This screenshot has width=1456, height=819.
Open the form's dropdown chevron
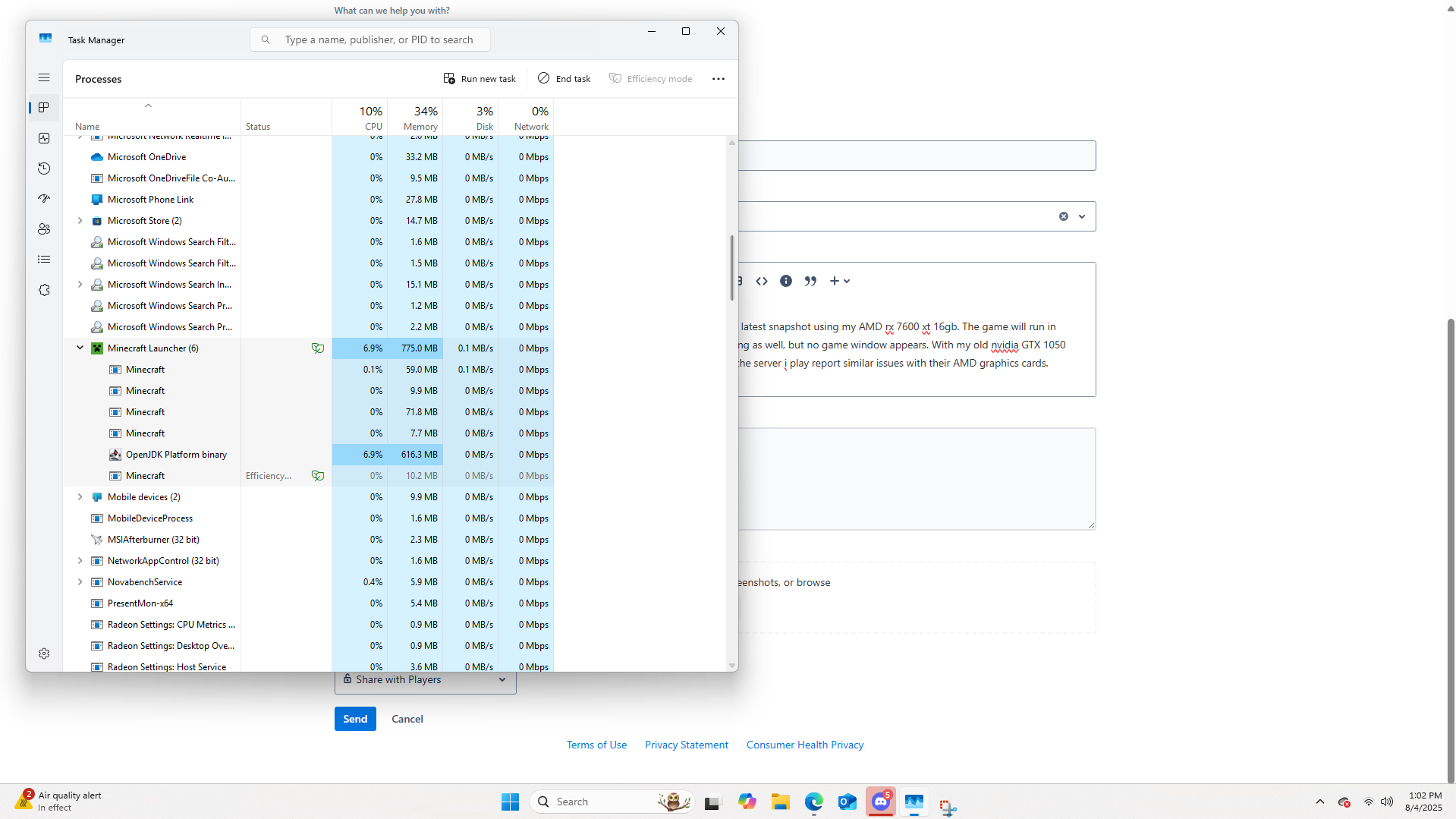(1082, 216)
